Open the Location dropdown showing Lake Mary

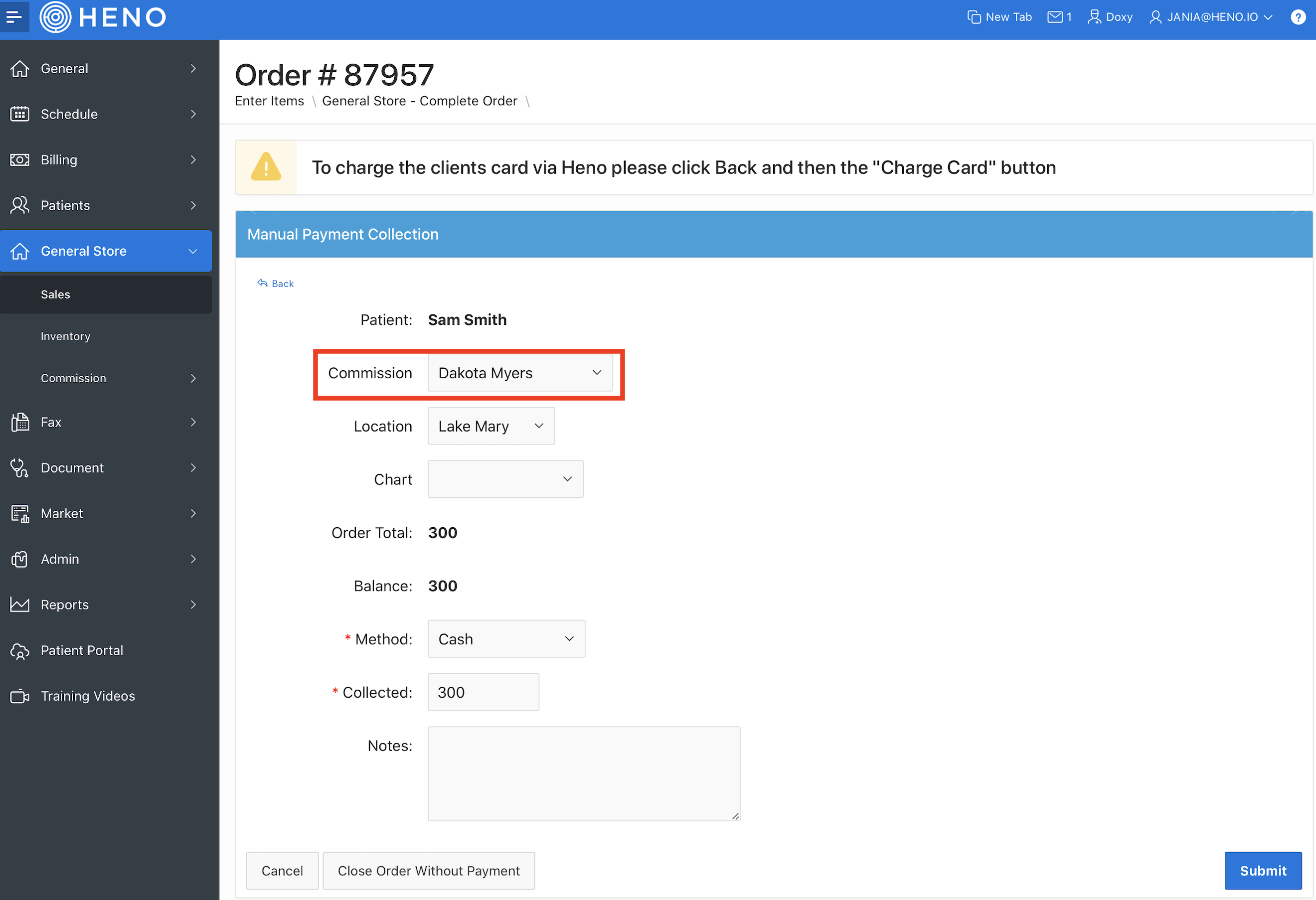(x=491, y=426)
